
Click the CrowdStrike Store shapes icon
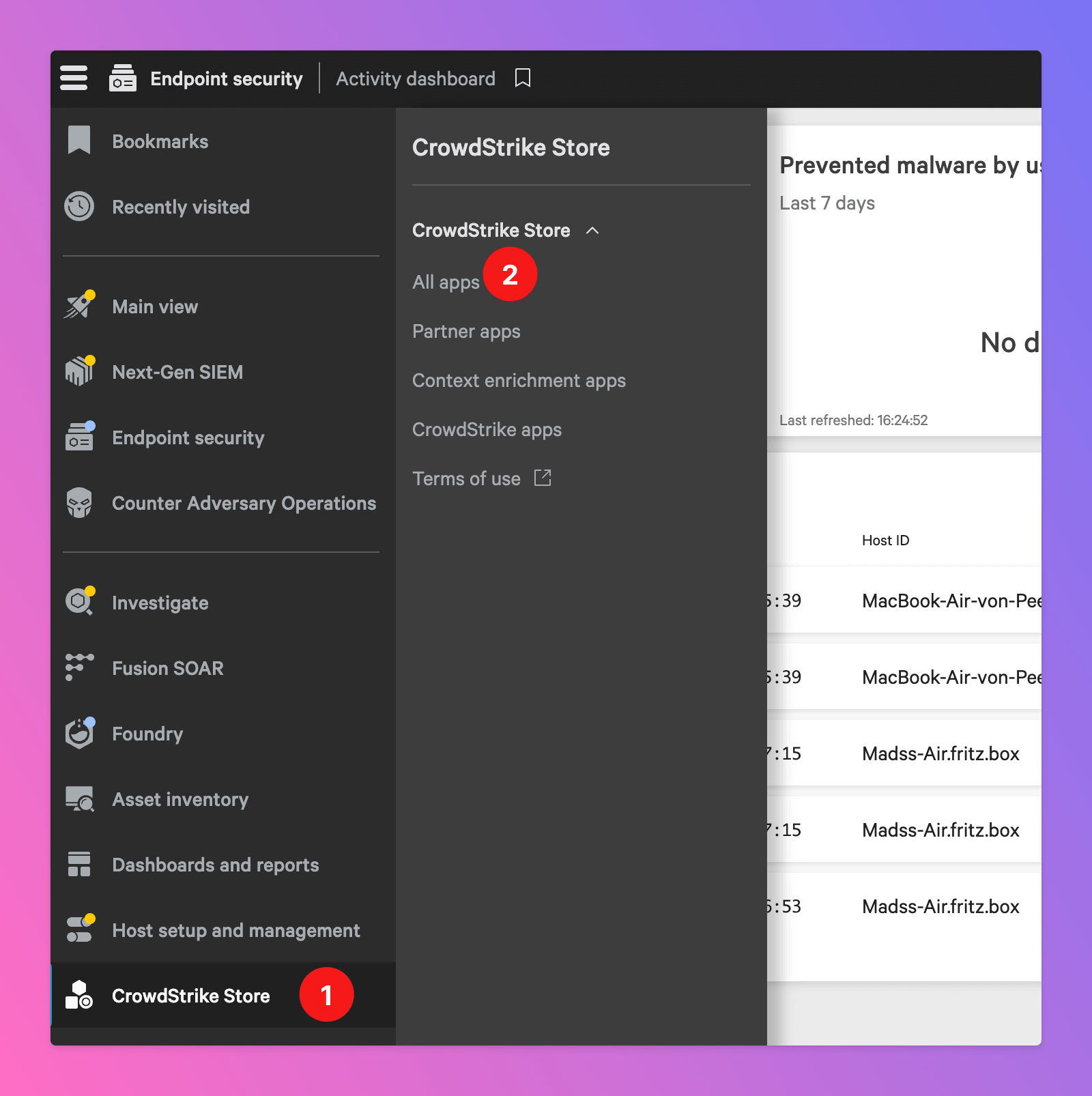pyautogui.click(x=79, y=995)
